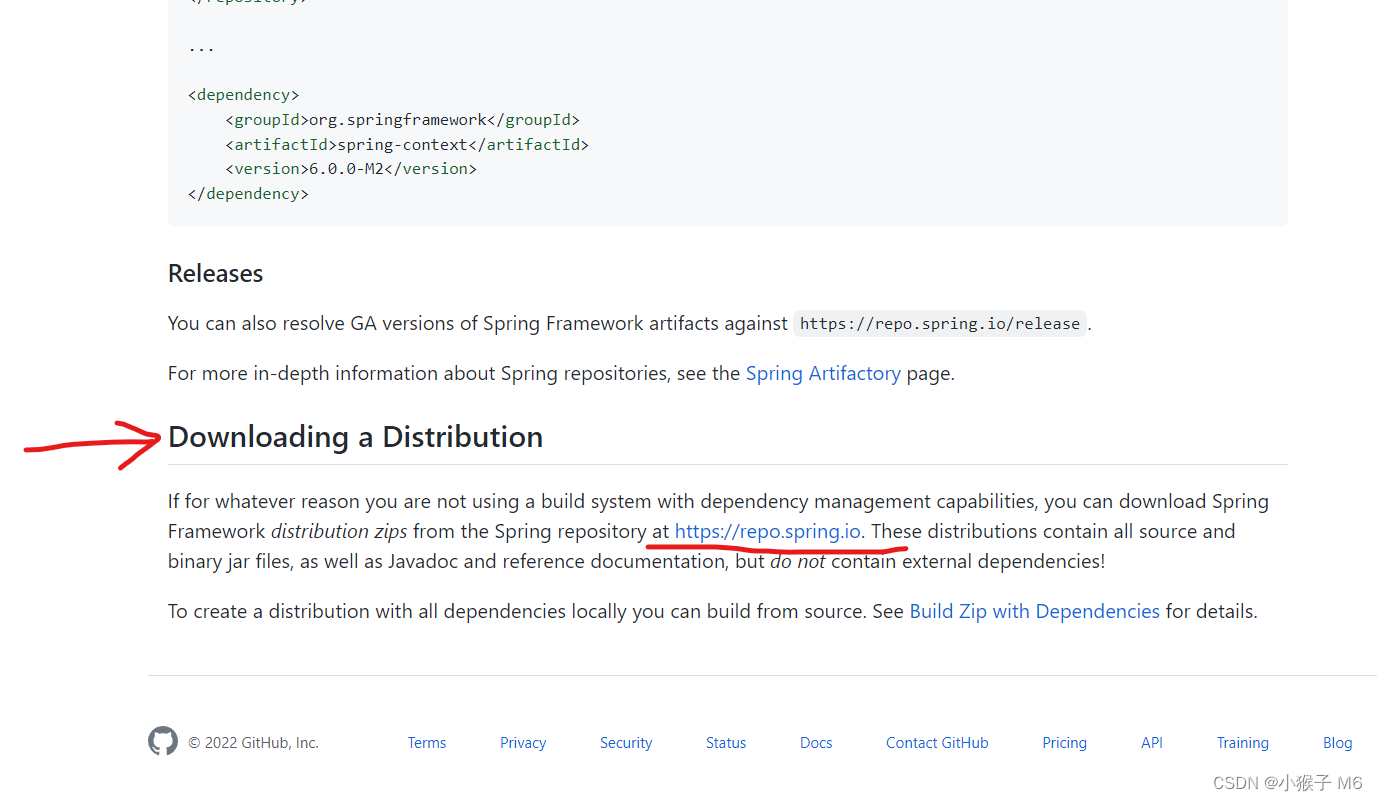Click the https://repo.spring.io/release inline code
Screen dimensions: 1377x801
(940, 324)
